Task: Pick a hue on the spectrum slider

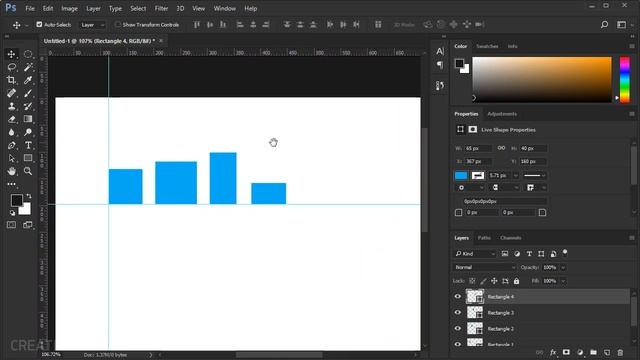Action: tap(624, 80)
